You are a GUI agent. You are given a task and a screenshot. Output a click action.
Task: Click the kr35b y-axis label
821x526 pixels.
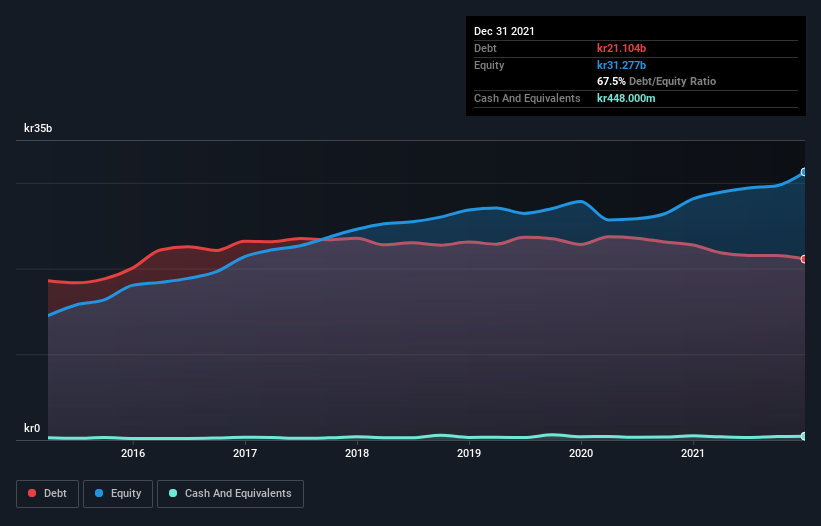[x=38, y=128]
